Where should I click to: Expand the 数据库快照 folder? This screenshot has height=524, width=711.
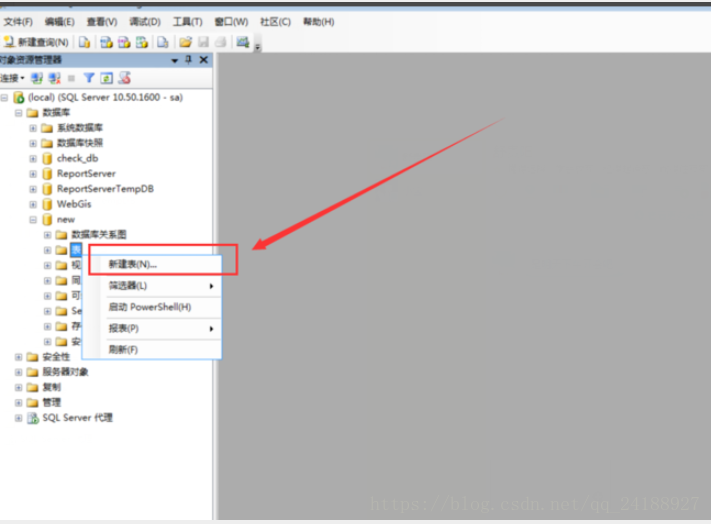pos(33,143)
